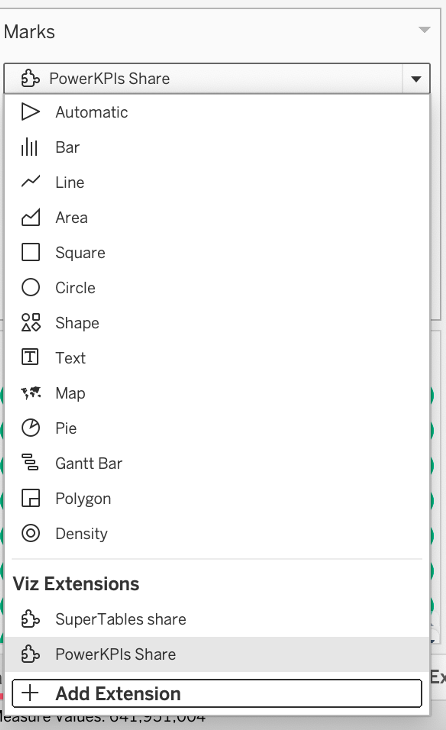Pick the Area mark icon
The image size is (446, 730).
(x=30, y=217)
